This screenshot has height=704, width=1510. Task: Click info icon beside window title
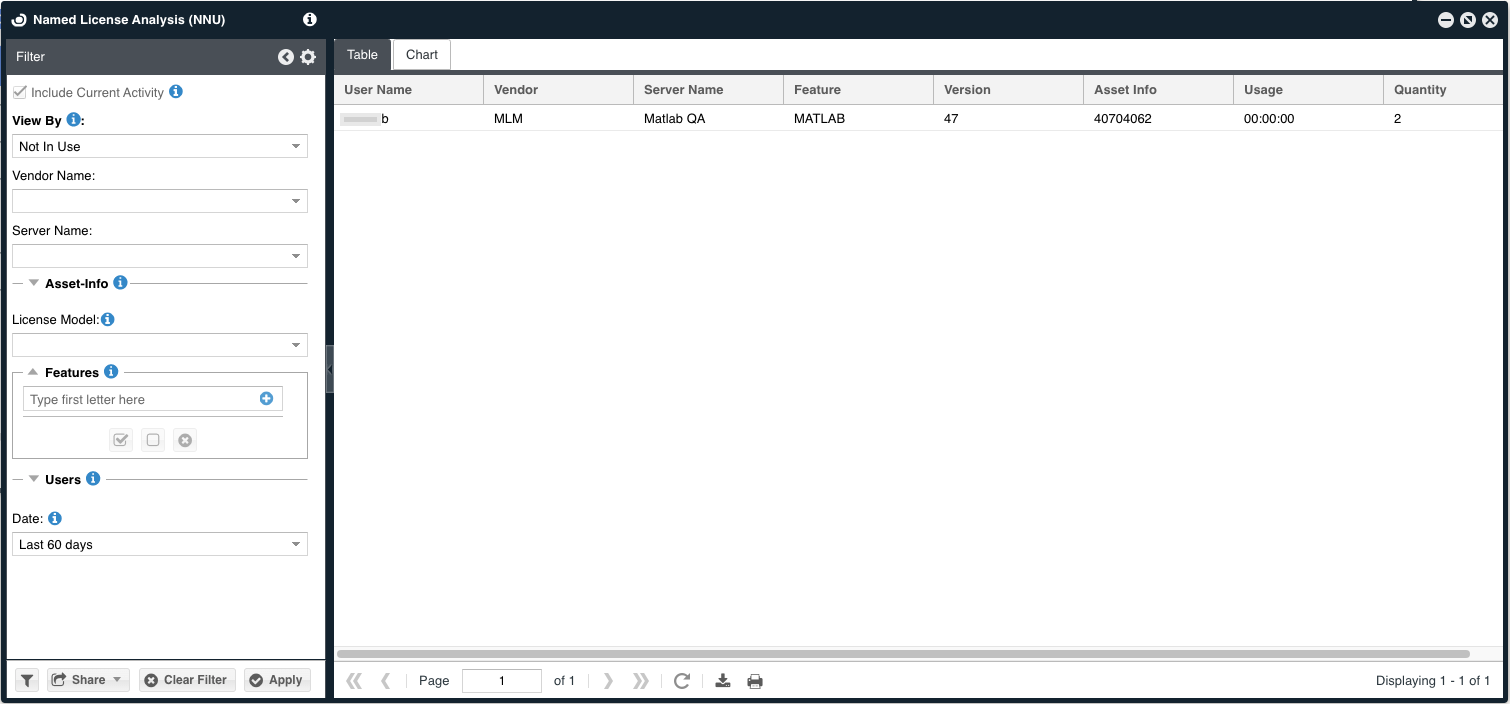coord(309,19)
